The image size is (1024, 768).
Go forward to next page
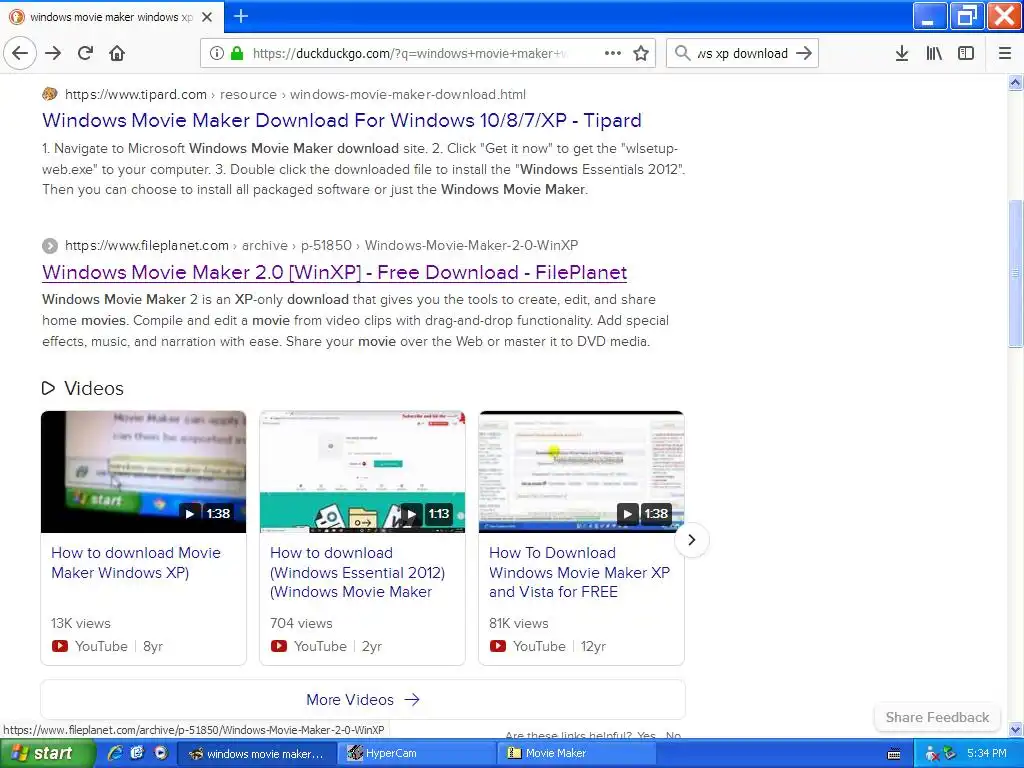[53, 54]
